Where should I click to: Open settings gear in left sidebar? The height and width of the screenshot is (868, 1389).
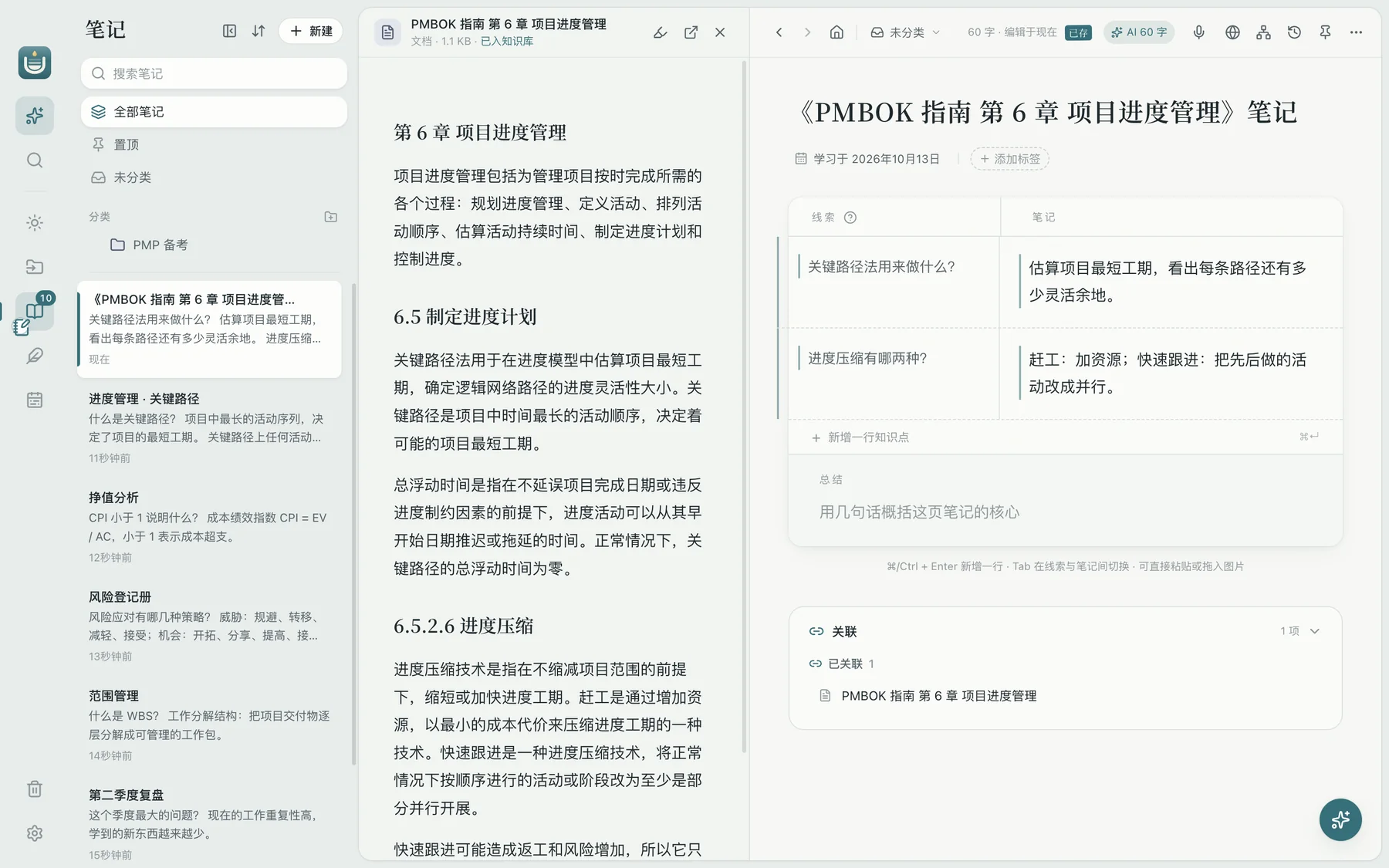point(35,833)
